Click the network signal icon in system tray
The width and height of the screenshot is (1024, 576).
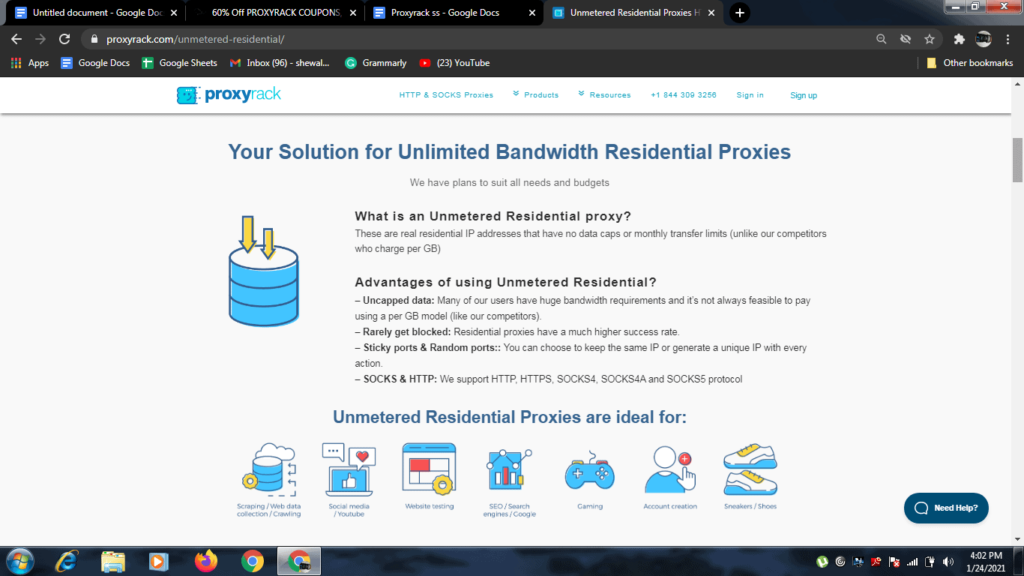click(x=912, y=562)
